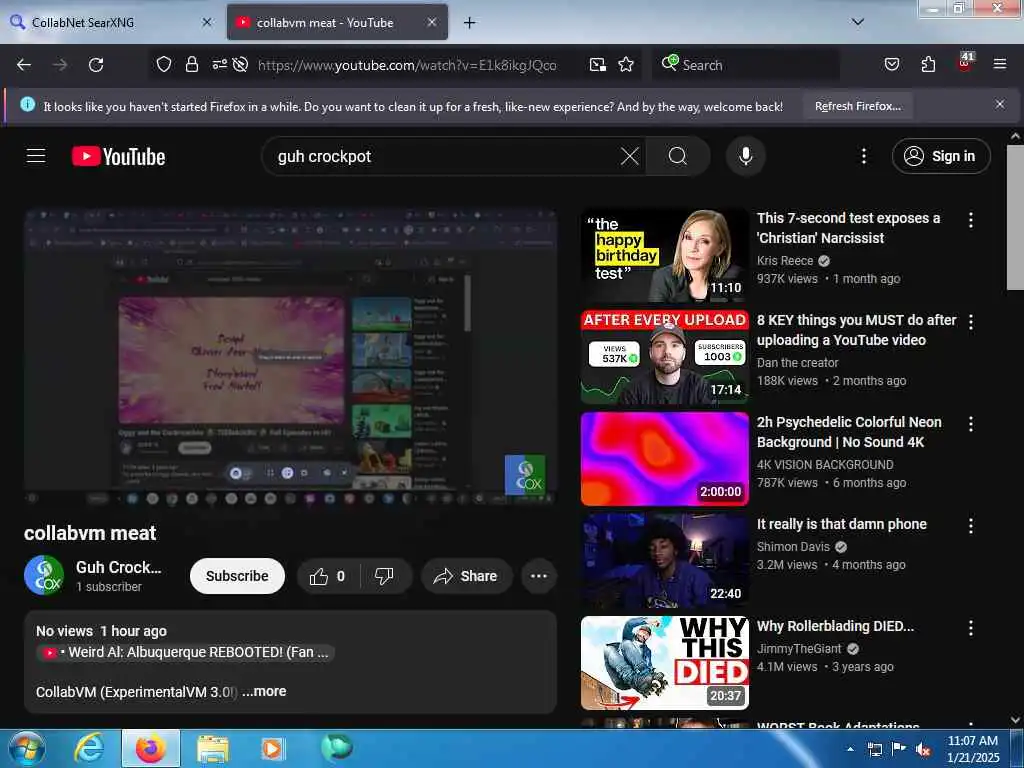Click the muted volume tray icon
The image size is (1024, 768).
(x=923, y=749)
